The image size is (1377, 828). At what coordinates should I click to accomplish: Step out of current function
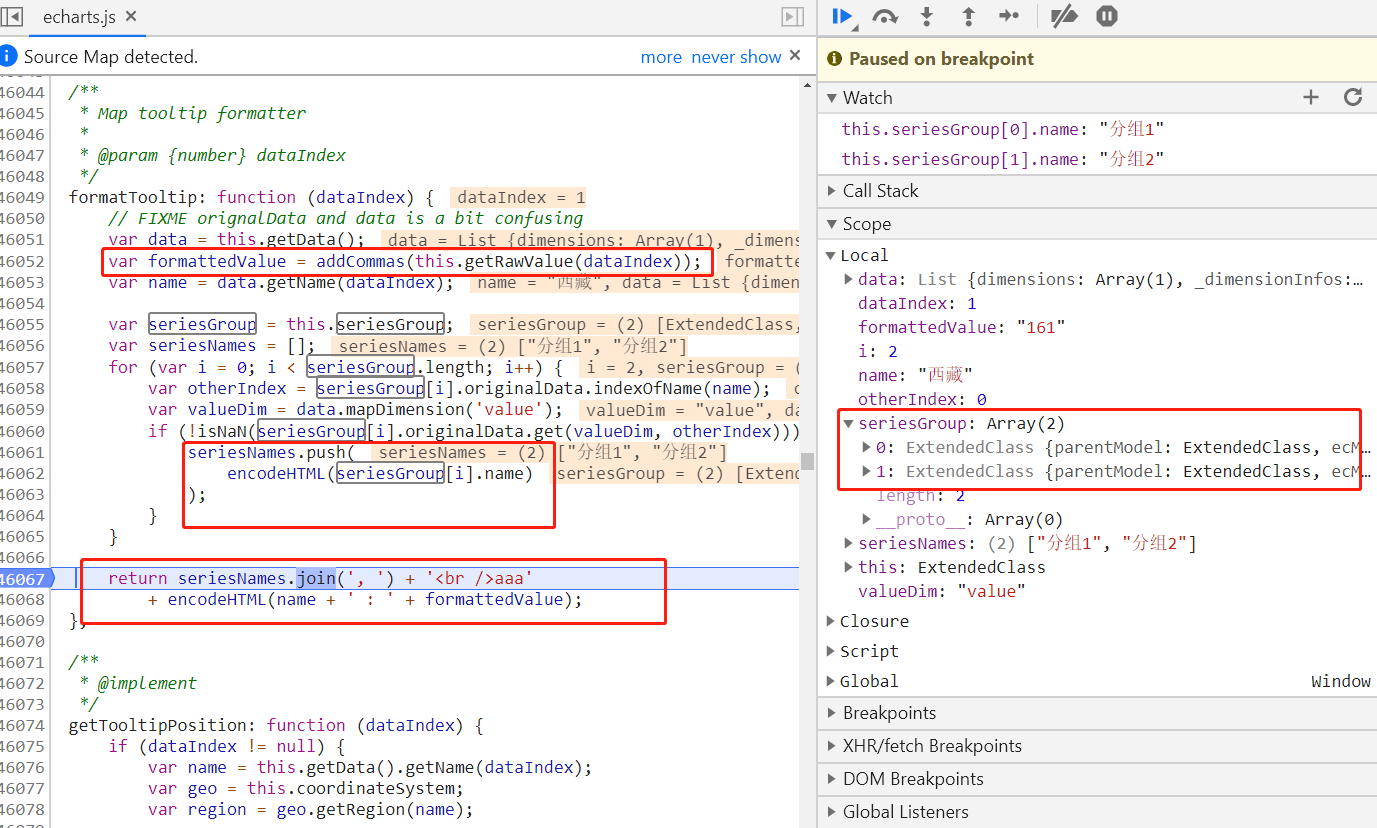[x=968, y=16]
